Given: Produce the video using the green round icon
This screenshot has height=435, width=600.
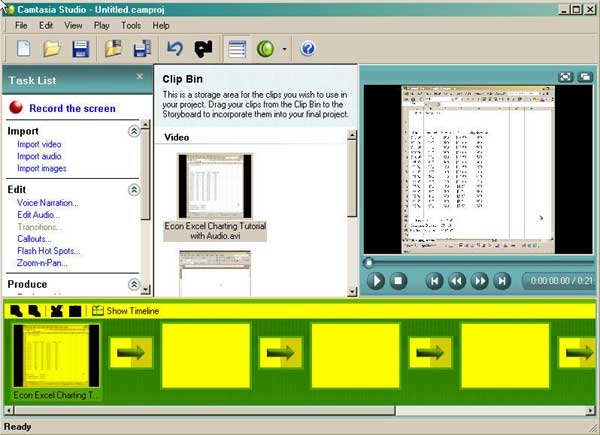Looking at the screenshot, I should tap(266, 49).
